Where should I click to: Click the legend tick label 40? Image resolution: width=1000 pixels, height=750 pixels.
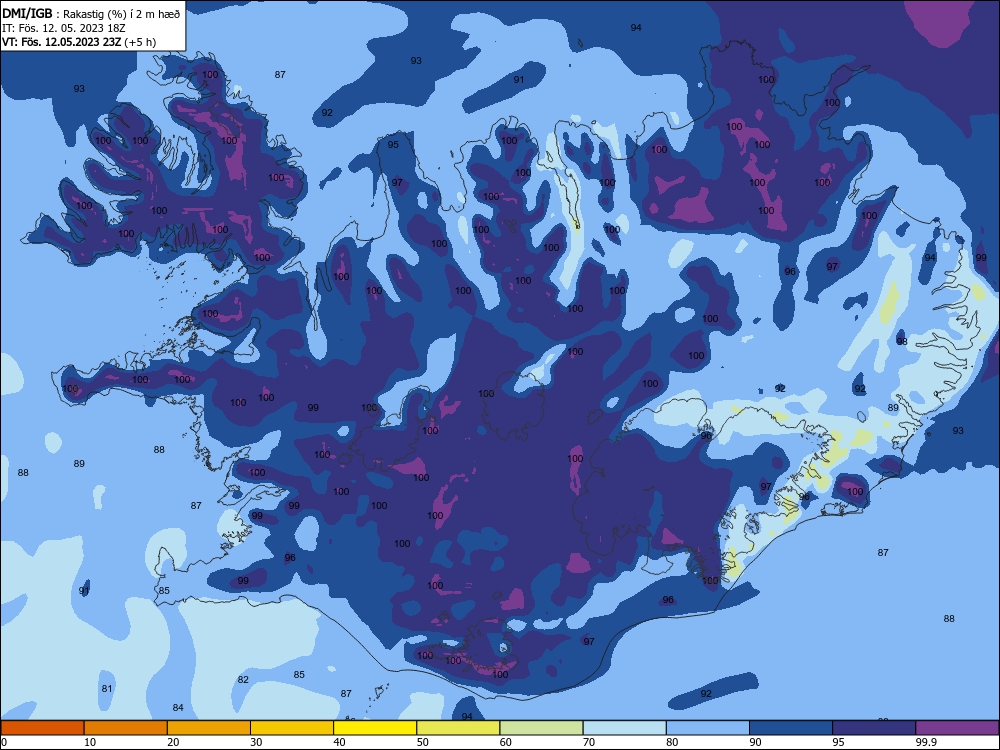pos(339,742)
